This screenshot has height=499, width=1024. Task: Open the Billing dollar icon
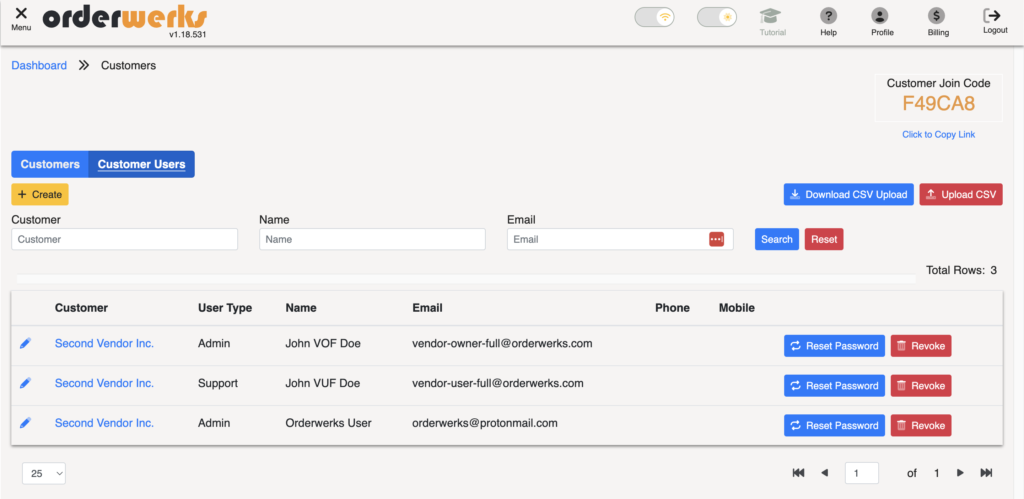pyautogui.click(x=936, y=16)
